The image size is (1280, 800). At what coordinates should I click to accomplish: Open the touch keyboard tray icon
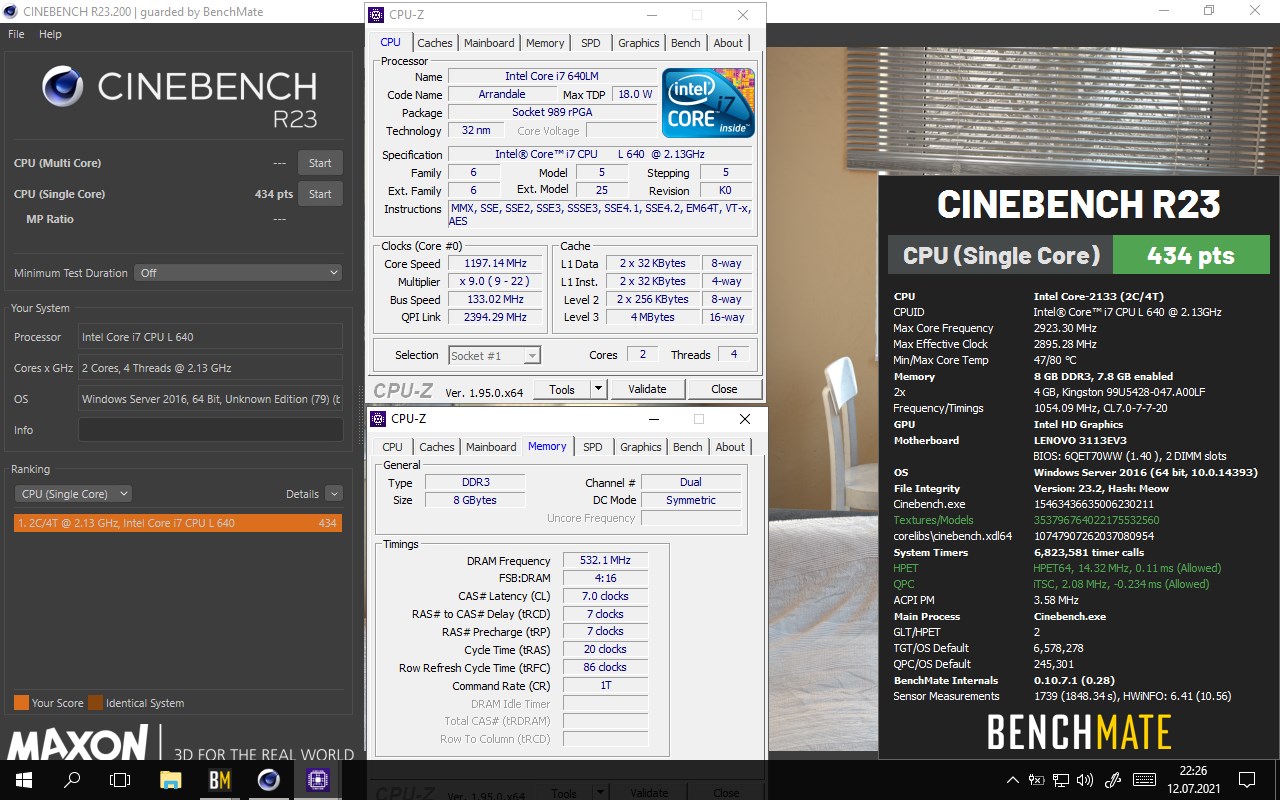point(1143,780)
